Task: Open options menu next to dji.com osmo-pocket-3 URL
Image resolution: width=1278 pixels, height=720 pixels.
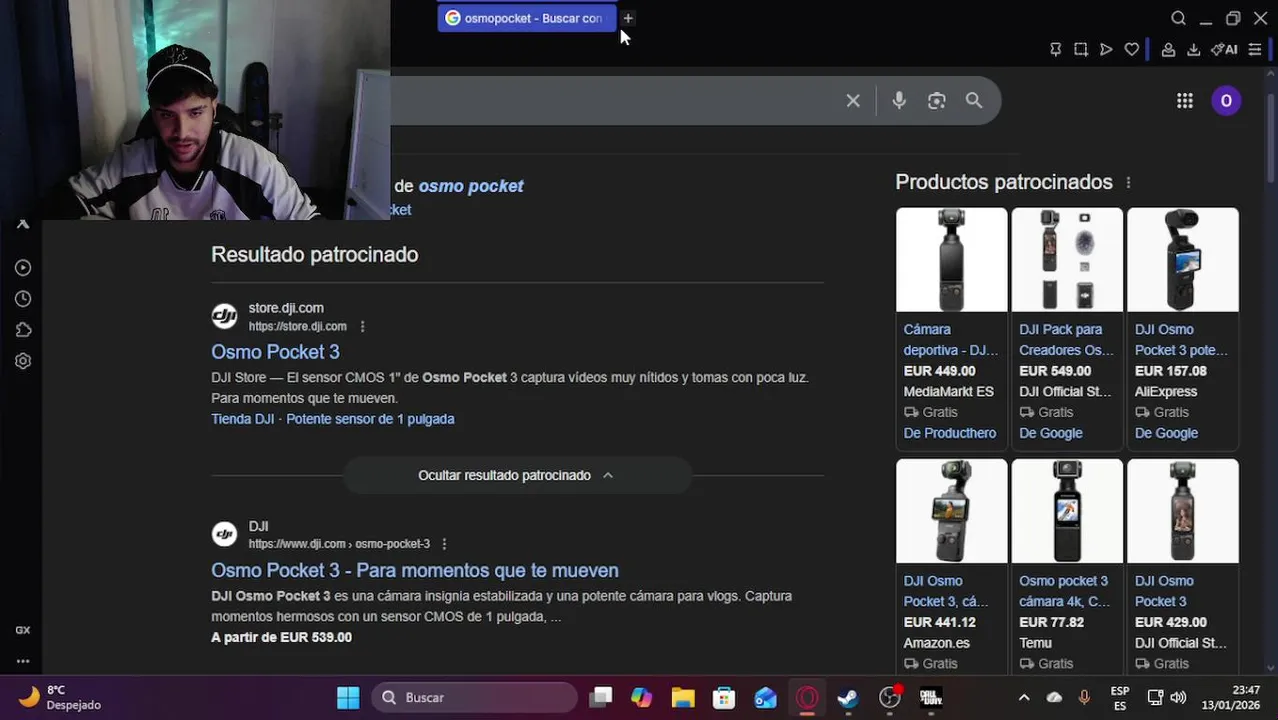Action: tap(444, 544)
